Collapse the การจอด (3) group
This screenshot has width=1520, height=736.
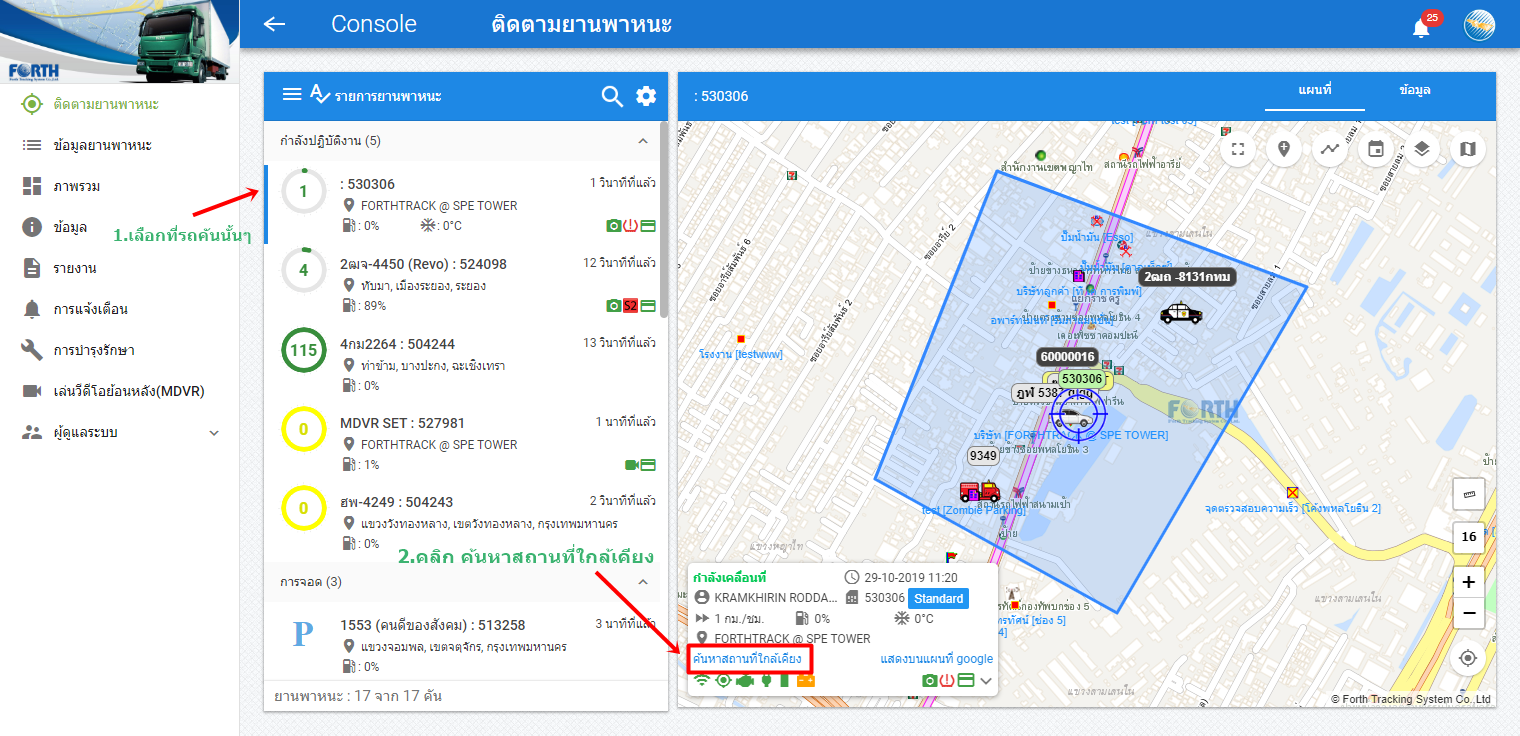(643, 582)
